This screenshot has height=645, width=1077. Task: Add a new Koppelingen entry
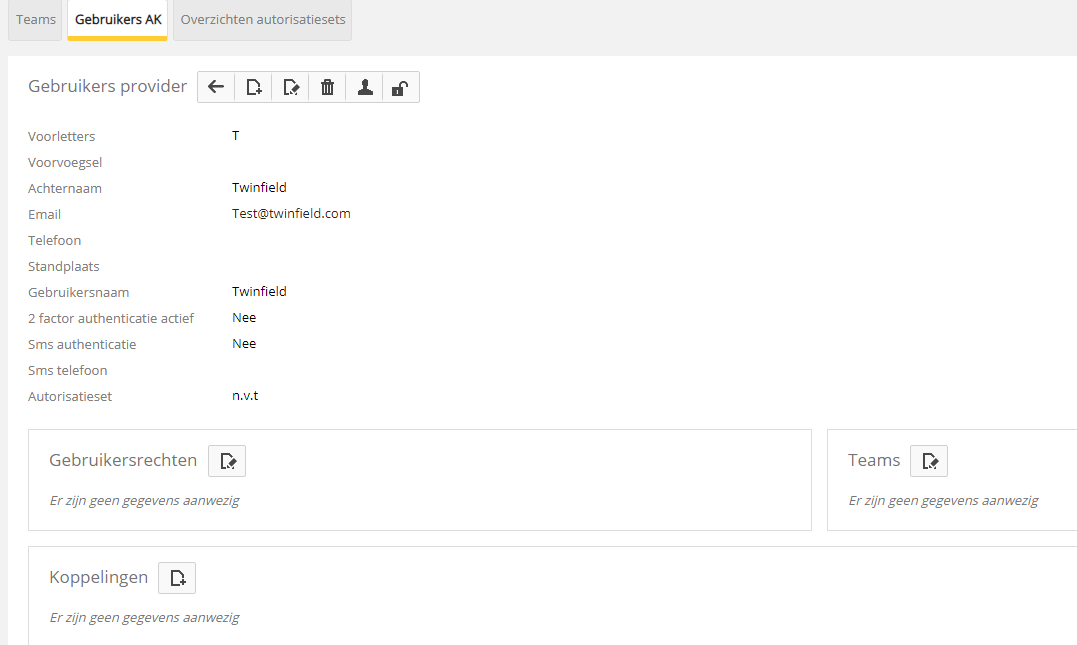(x=177, y=578)
